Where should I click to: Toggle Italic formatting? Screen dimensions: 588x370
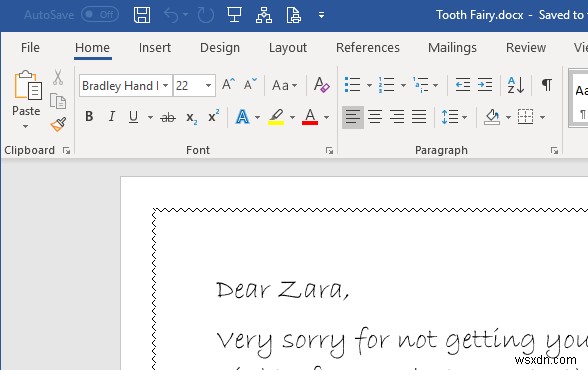coord(111,117)
